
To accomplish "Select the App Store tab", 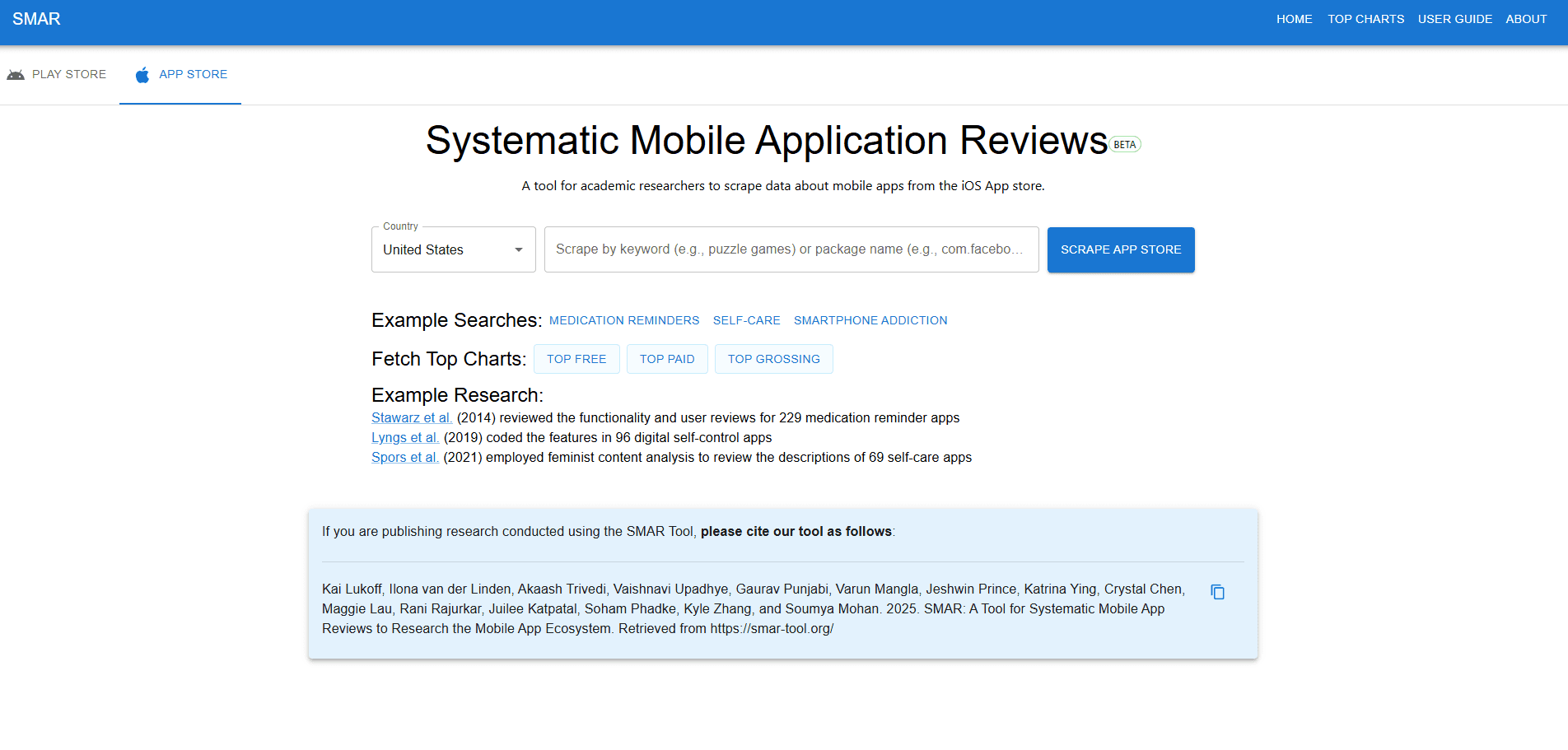I will point(193,75).
